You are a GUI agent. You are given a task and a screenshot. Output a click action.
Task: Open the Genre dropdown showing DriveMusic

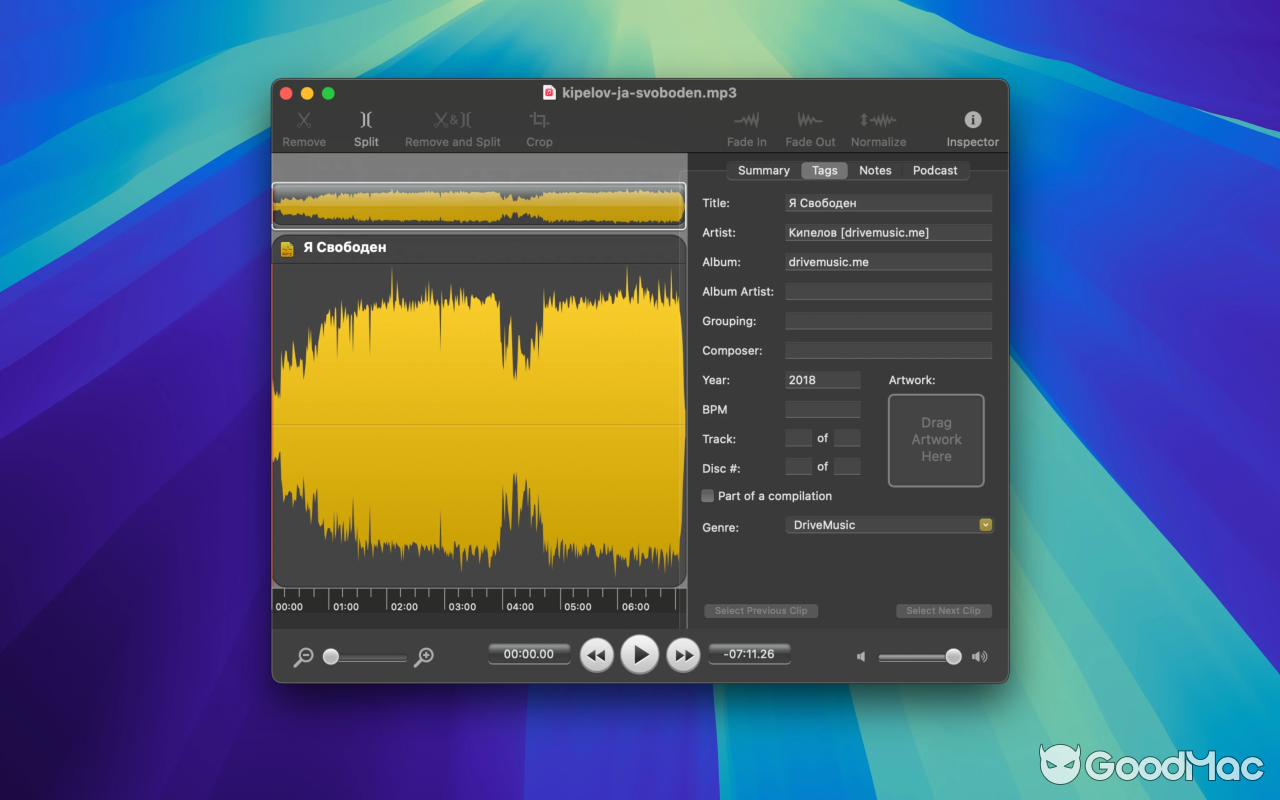(985, 524)
